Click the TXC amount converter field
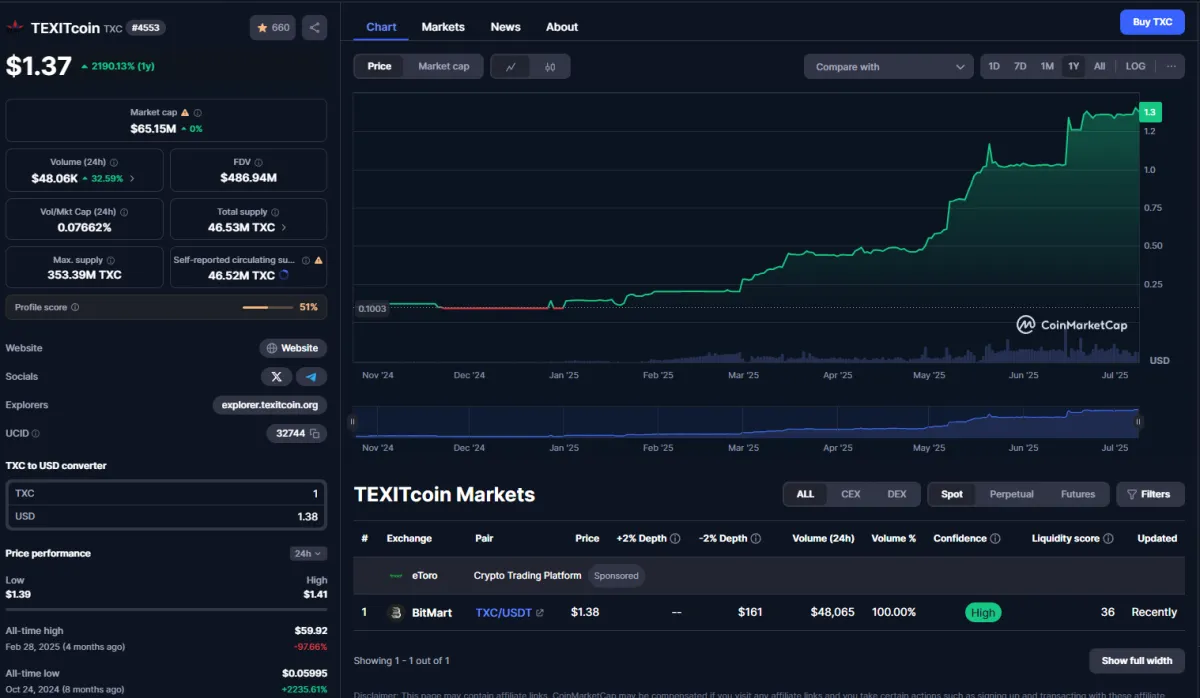The height and width of the screenshot is (698, 1200). pos(166,493)
